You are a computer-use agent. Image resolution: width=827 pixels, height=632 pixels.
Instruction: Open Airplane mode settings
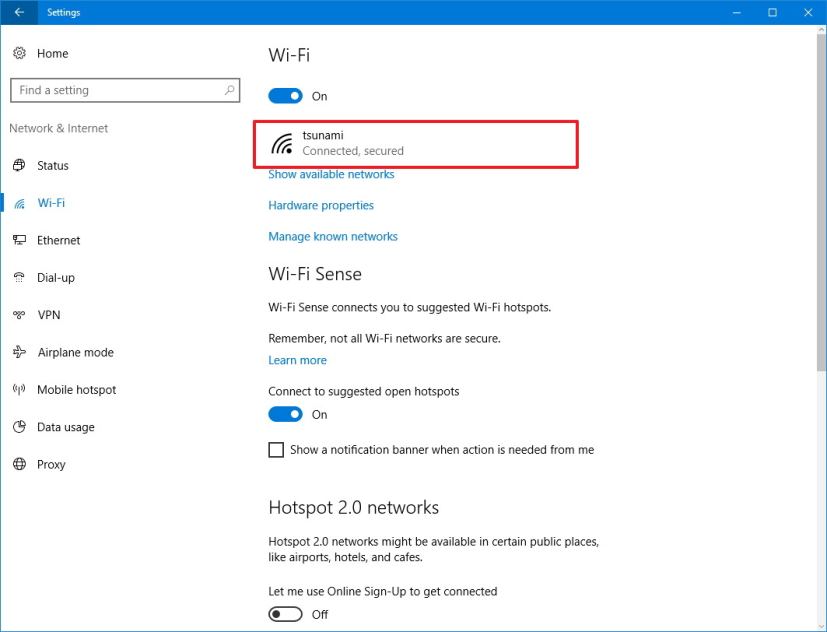(75, 352)
